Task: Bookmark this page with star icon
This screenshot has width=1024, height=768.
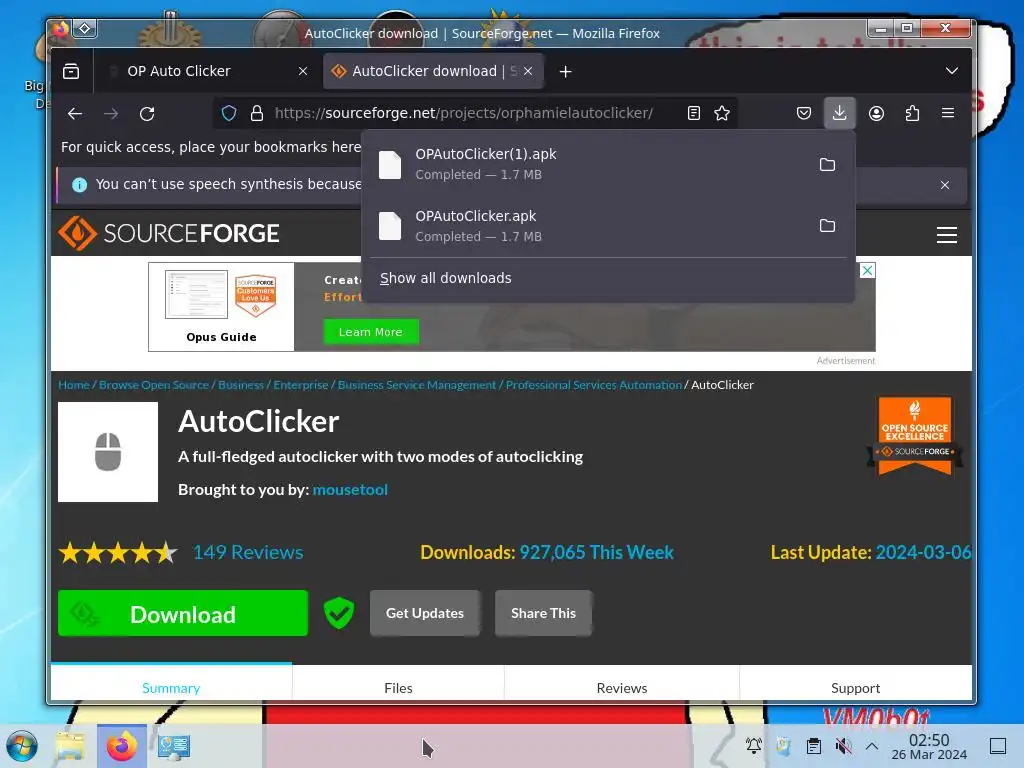Action: 722,114
